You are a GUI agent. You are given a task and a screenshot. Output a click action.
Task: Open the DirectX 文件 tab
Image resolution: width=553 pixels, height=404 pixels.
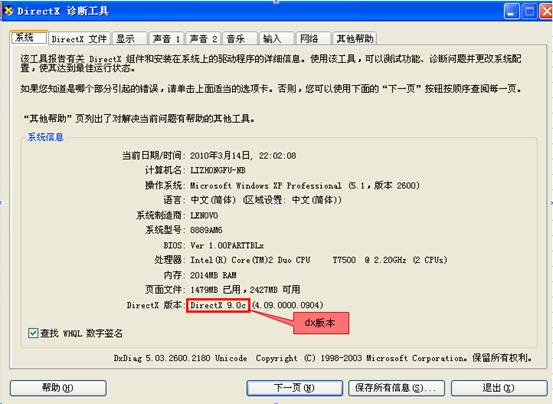point(79,38)
